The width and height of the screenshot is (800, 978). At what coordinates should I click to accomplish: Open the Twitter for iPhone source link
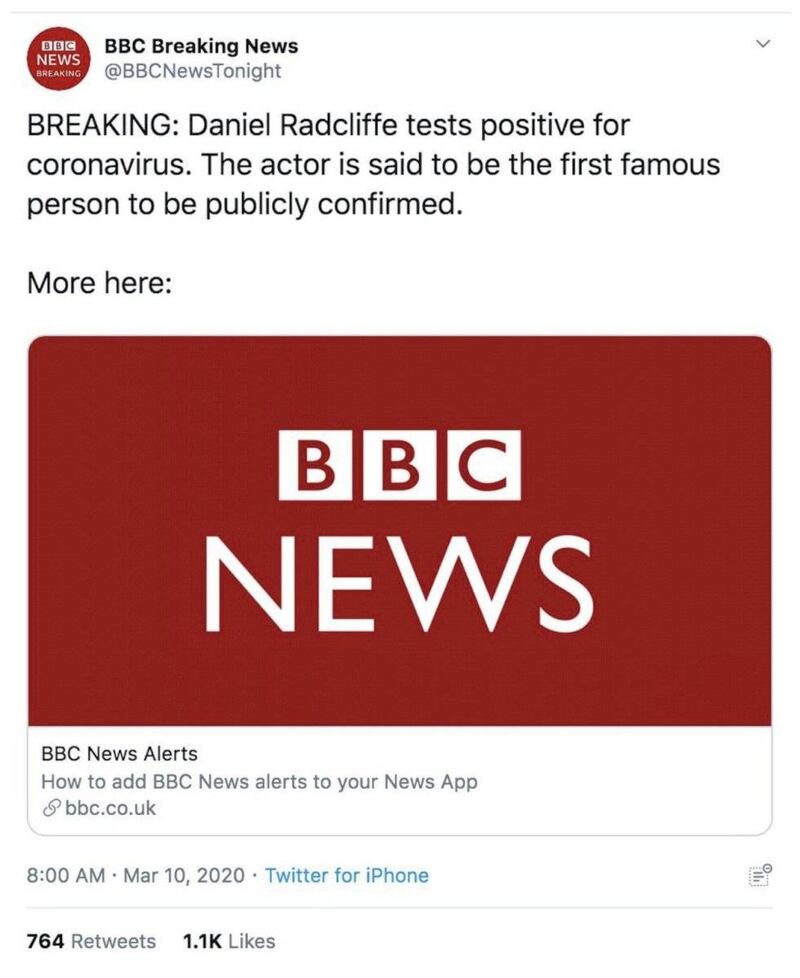click(346, 876)
